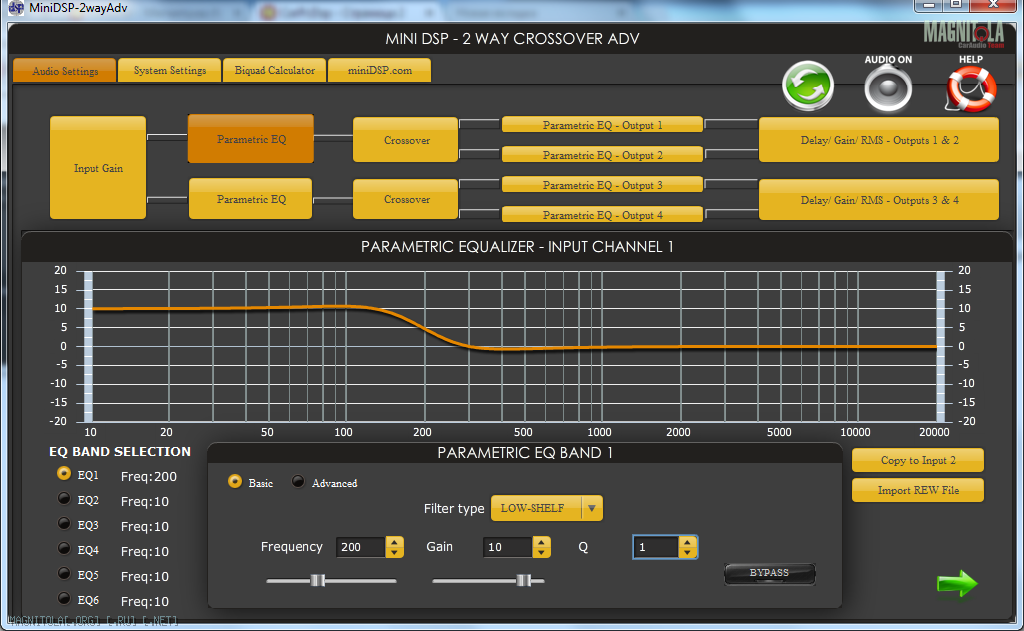The width and height of the screenshot is (1024, 631).
Task: Select the EQ3 band radio button
Action: pyautogui.click(x=63, y=523)
